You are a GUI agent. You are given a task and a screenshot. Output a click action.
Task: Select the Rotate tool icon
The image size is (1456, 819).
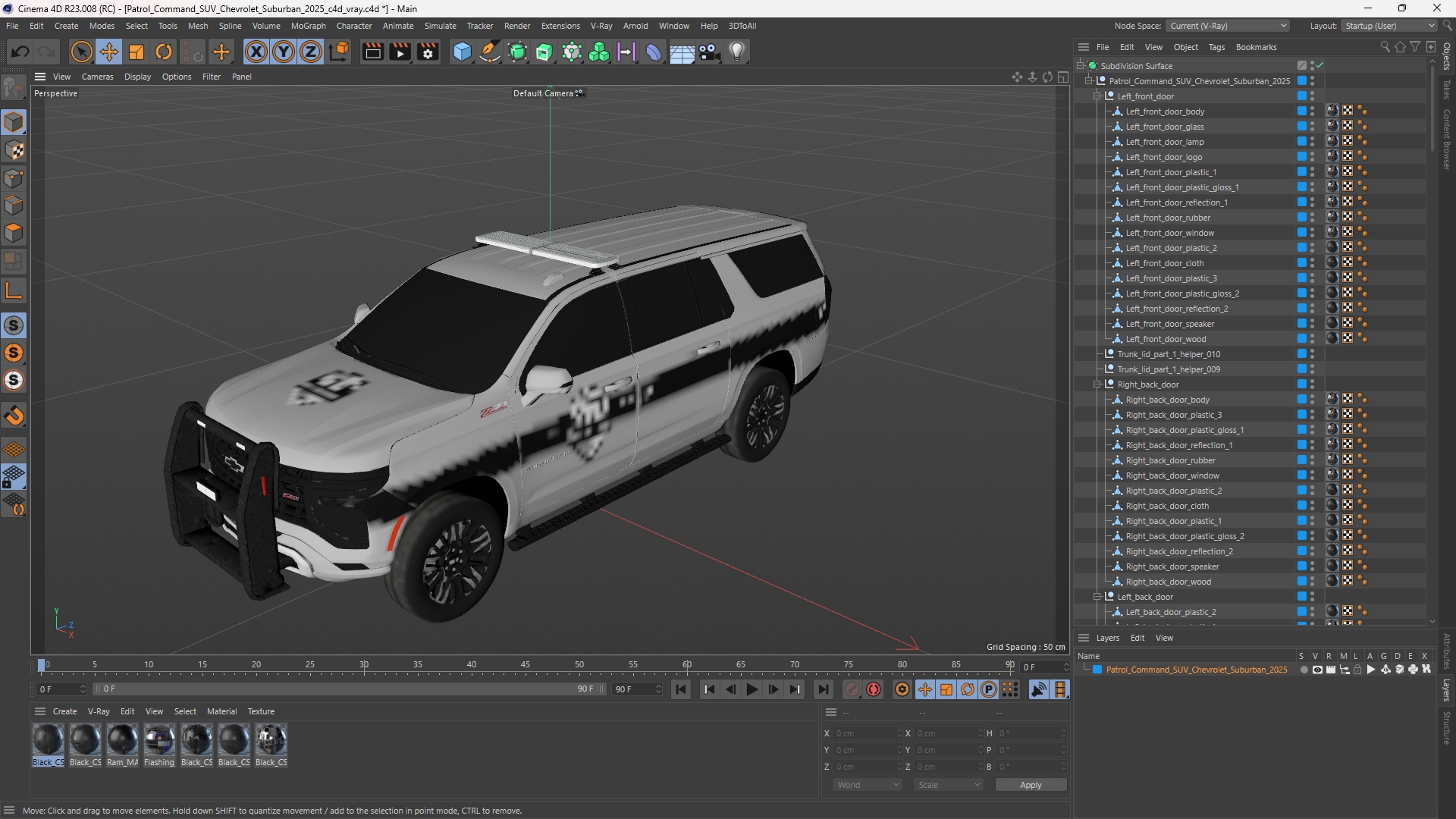(x=164, y=52)
